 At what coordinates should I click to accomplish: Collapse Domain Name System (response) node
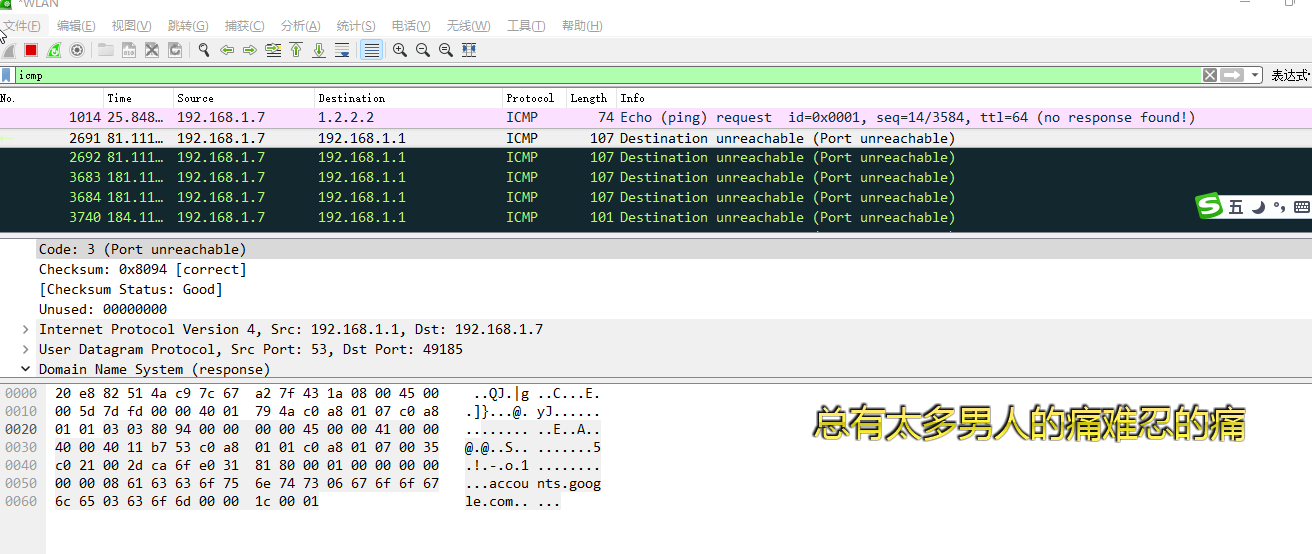pos(25,369)
